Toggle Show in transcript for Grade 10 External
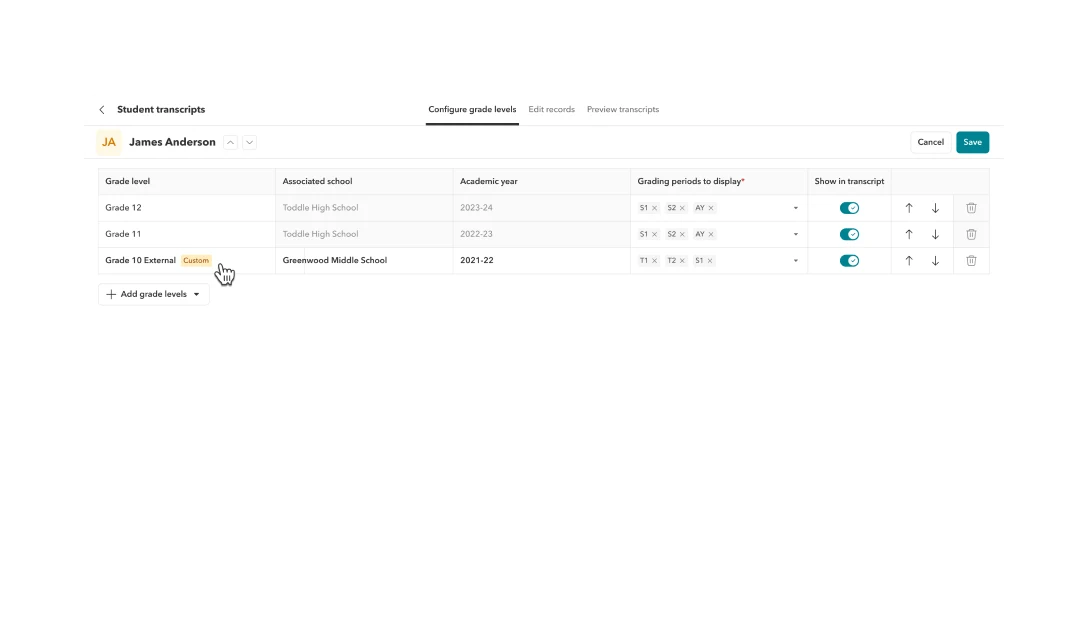 point(849,260)
